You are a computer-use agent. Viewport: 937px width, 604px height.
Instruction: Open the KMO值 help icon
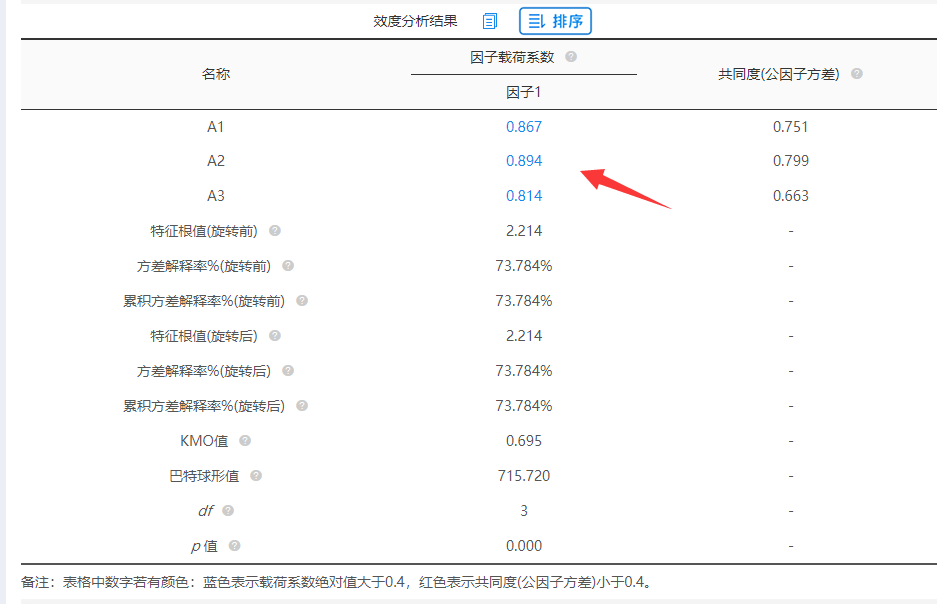(245, 441)
